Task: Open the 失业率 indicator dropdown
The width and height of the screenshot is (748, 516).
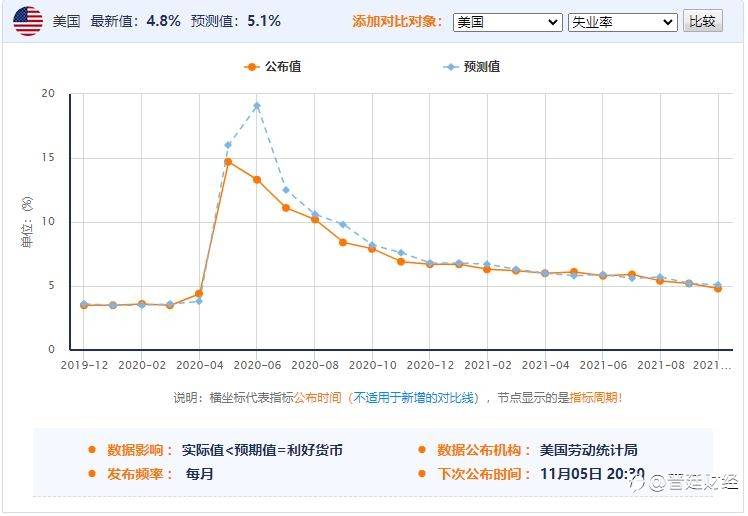Action: point(623,22)
